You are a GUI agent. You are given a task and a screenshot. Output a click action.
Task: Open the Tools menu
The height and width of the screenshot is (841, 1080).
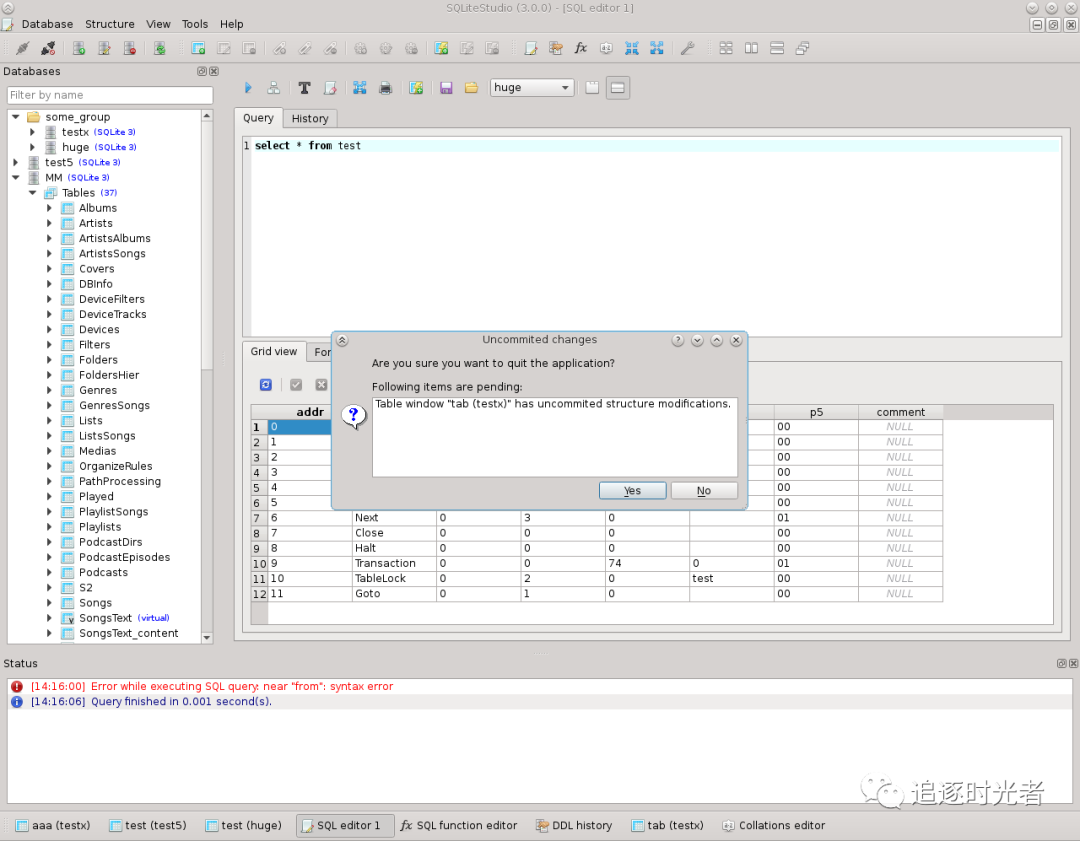(x=195, y=24)
